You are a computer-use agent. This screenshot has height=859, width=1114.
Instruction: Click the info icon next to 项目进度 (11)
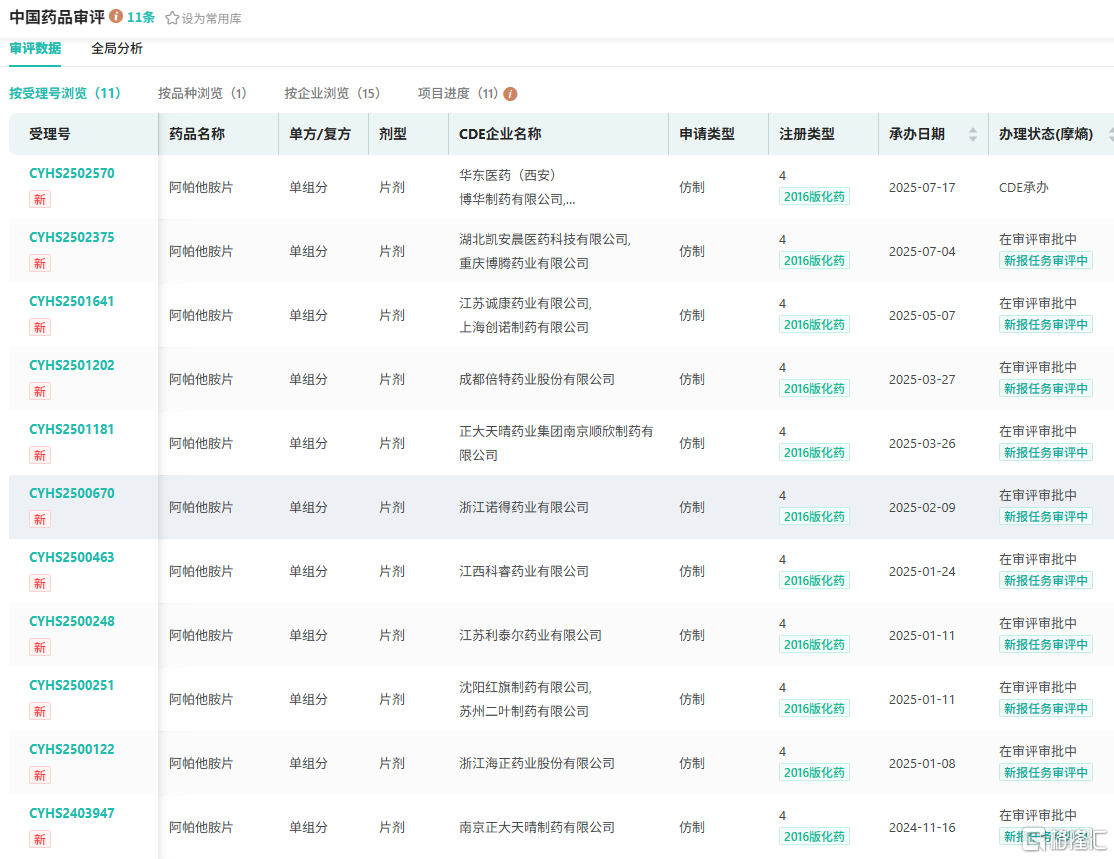click(510, 94)
